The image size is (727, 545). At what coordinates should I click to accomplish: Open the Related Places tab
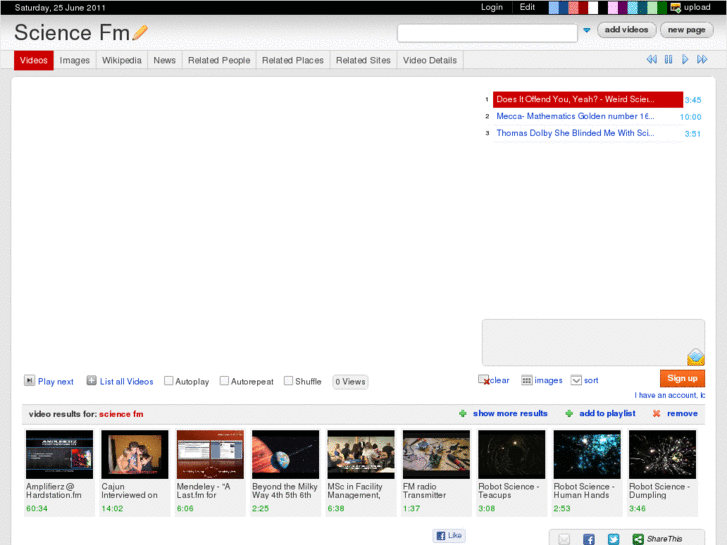pos(293,60)
